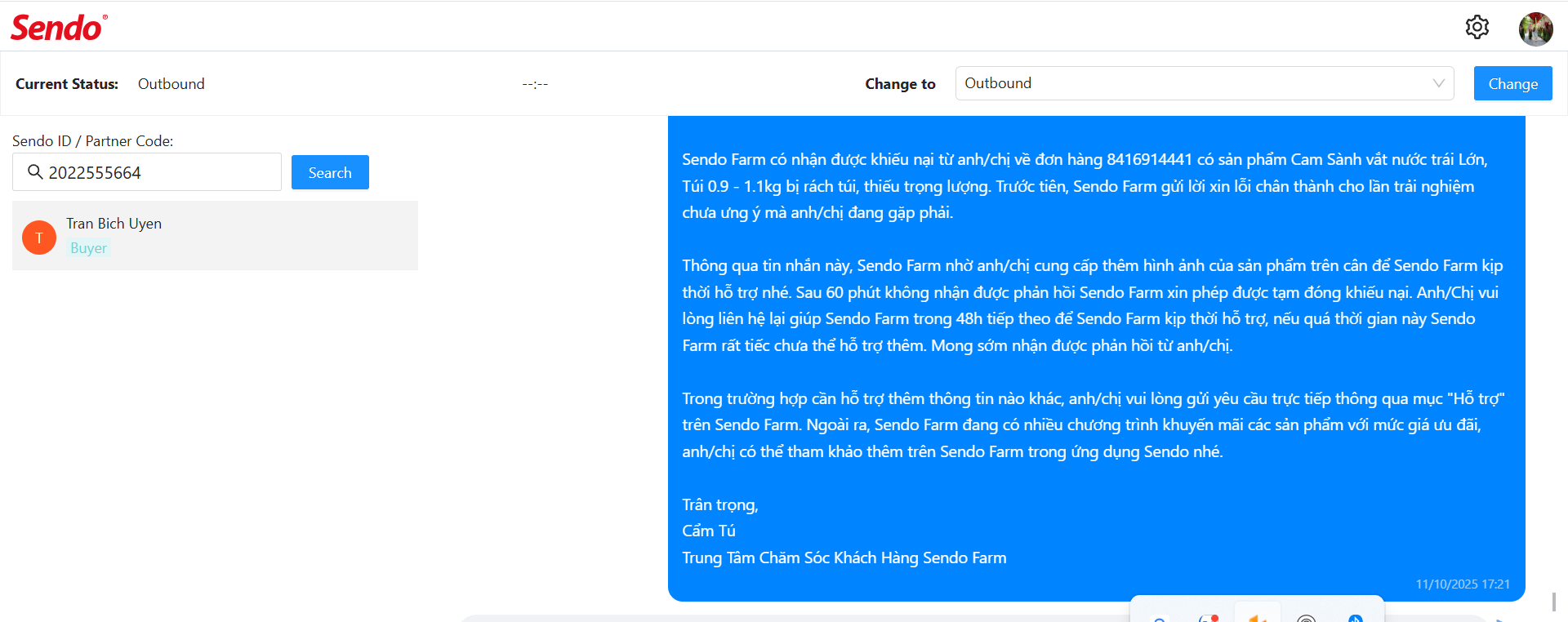Expand the Change to dropdown chevron
This screenshot has height=622, width=1568.
coord(1438,83)
